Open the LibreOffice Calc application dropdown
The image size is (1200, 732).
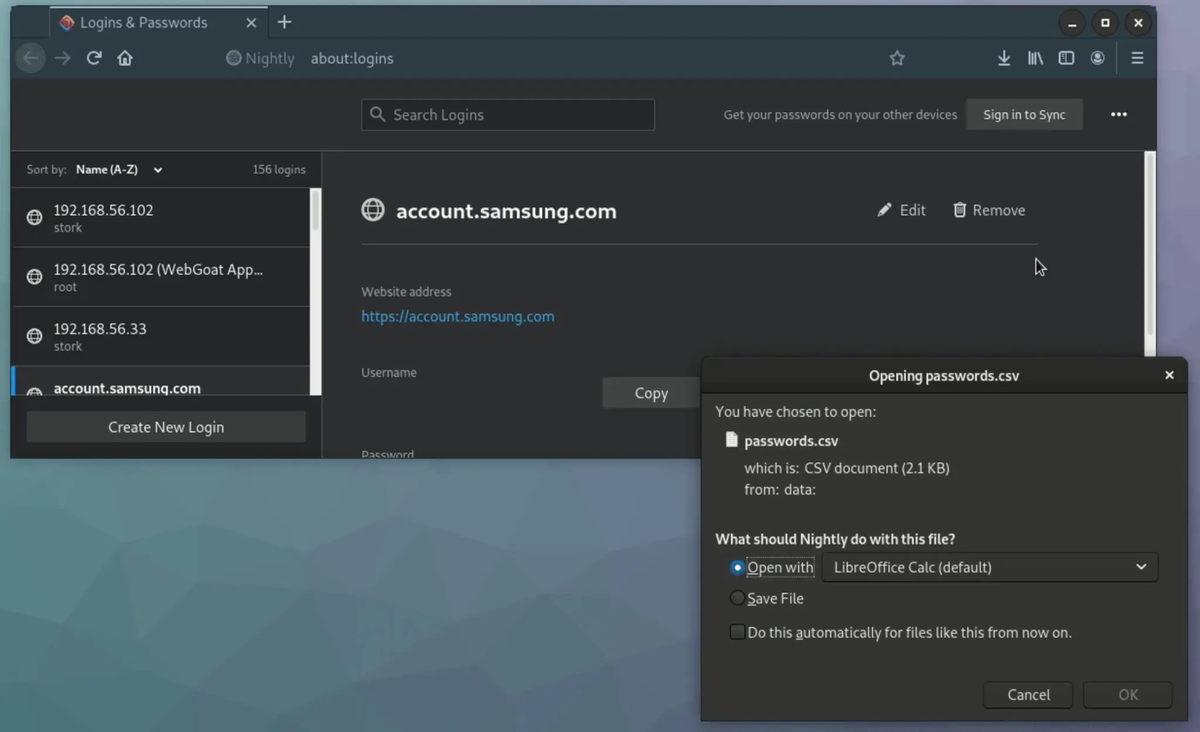(x=988, y=567)
